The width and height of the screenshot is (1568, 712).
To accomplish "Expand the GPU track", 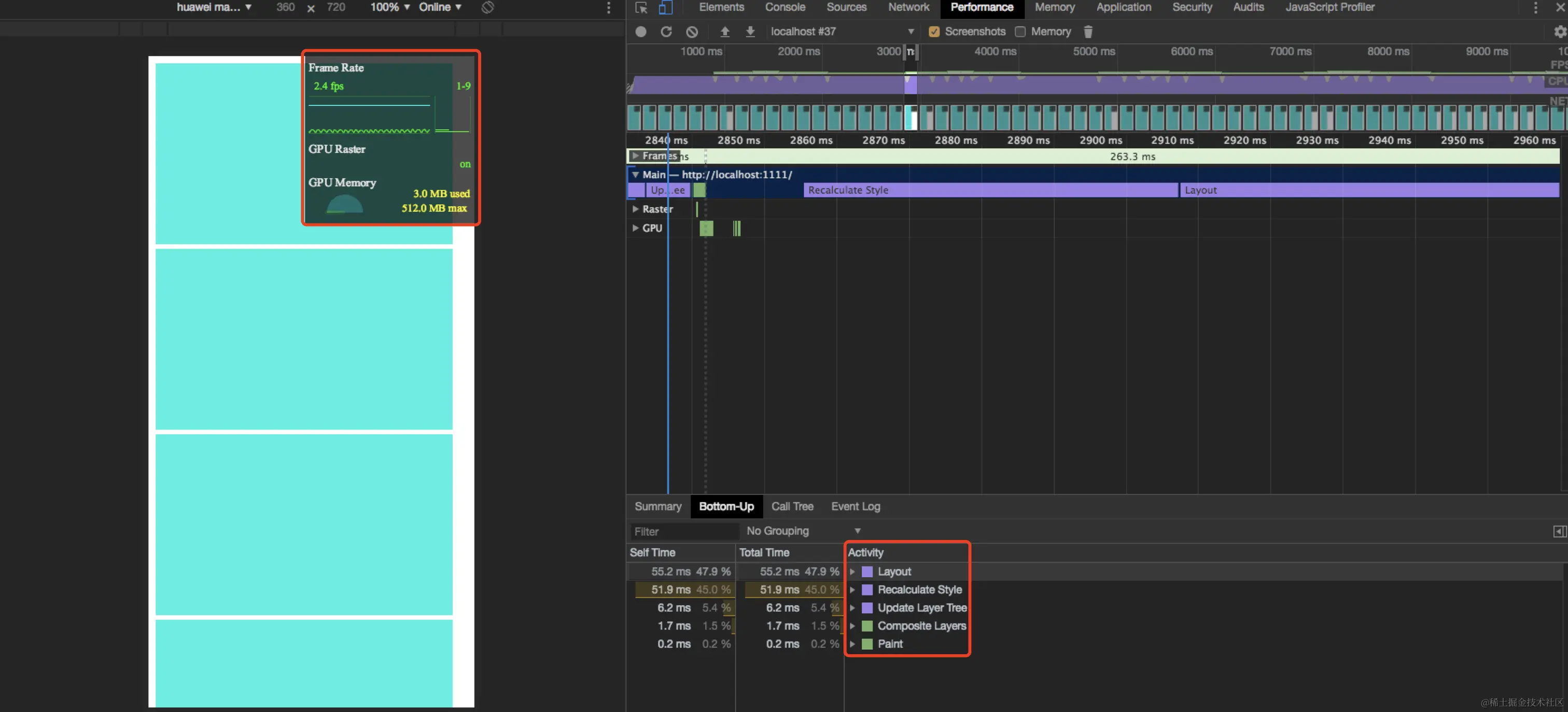I will coord(635,227).
